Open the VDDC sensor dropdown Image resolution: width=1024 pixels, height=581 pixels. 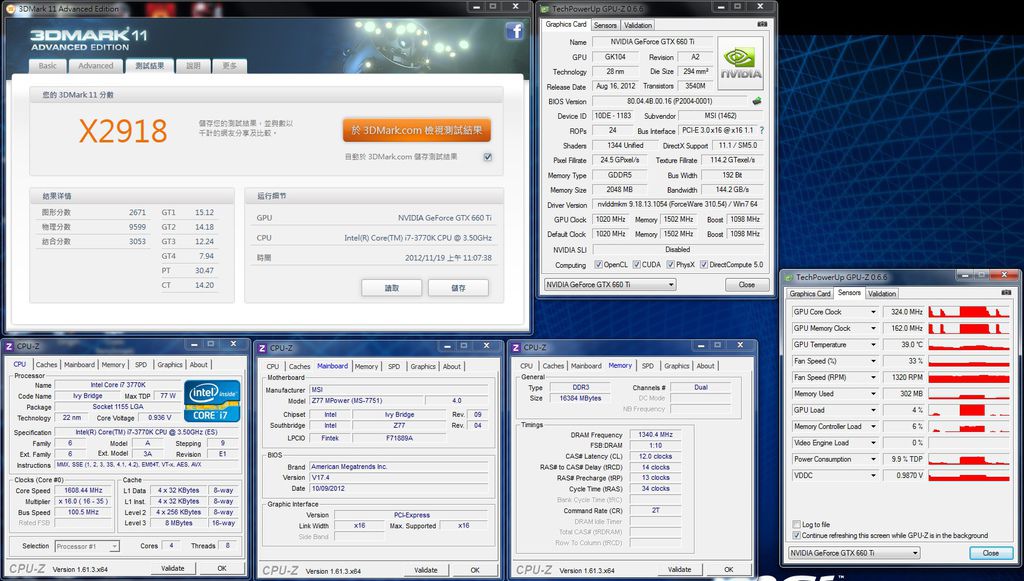(x=873, y=475)
